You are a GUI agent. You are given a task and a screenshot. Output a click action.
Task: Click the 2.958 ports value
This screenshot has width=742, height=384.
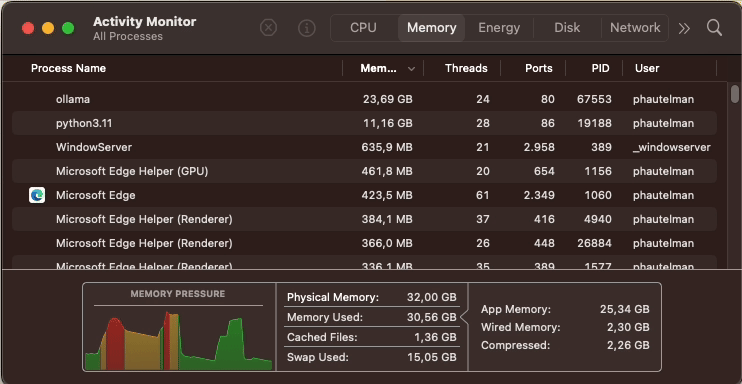point(539,147)
